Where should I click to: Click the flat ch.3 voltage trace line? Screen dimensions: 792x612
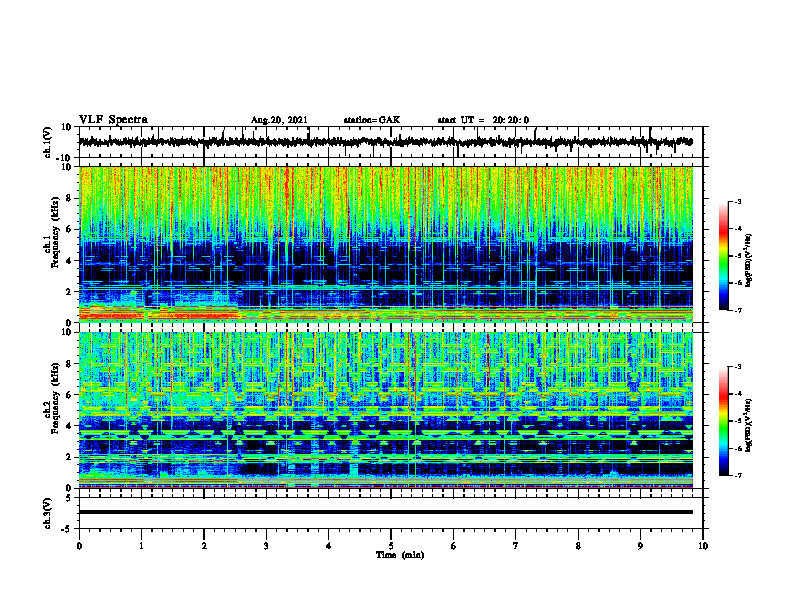click(385, 512)
